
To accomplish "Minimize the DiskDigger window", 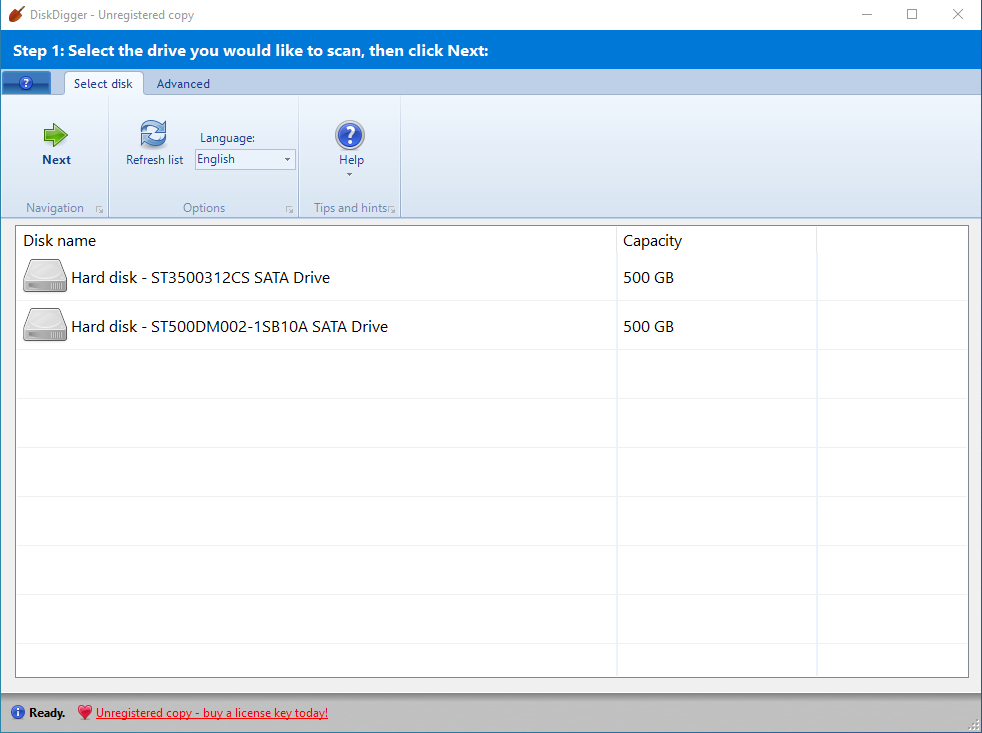I will tap(867, 14).
